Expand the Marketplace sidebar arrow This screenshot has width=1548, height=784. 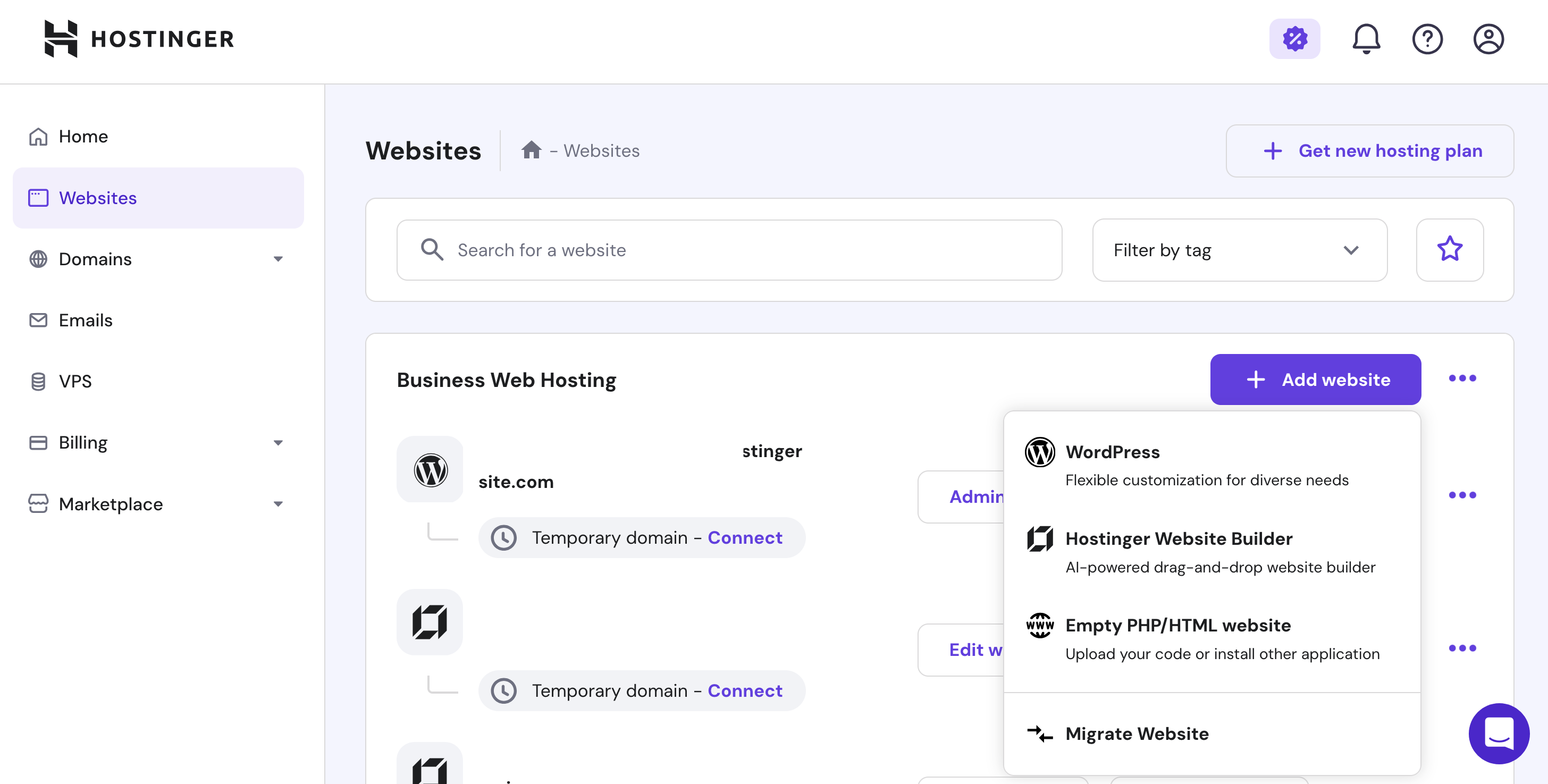coord(277,504)
